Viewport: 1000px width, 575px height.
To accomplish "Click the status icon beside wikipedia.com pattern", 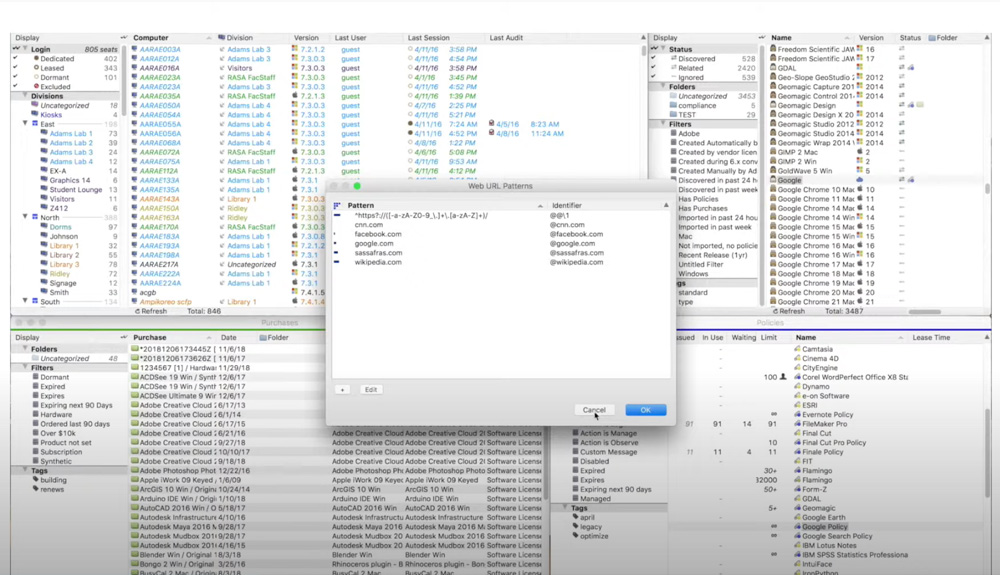I will click(337, 262).
